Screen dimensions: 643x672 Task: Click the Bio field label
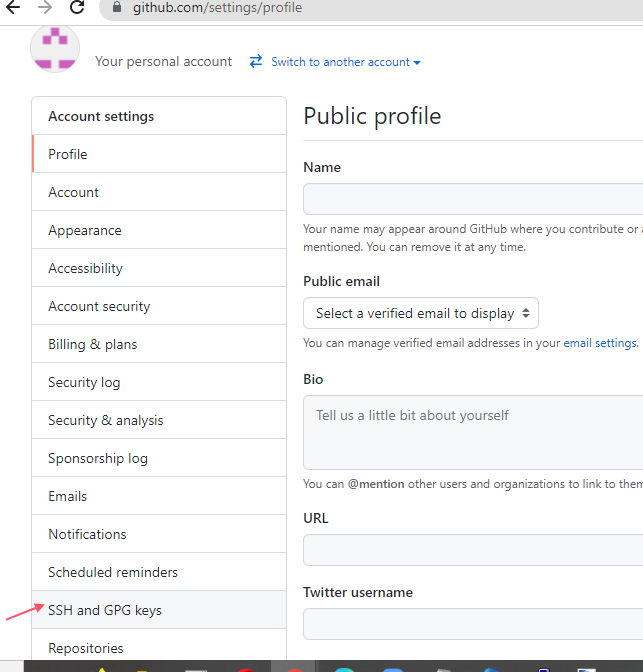click(313, 379)
